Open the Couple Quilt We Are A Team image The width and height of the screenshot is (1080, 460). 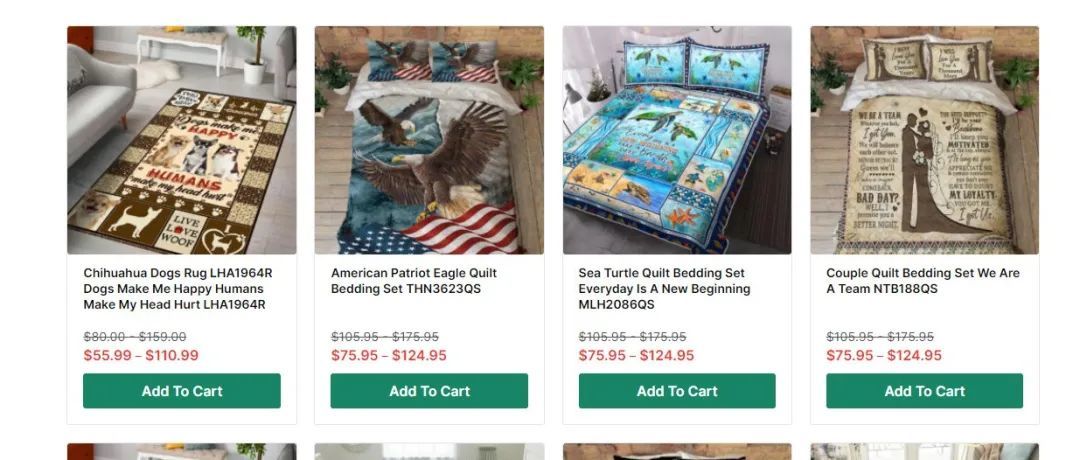pos(924,140)
